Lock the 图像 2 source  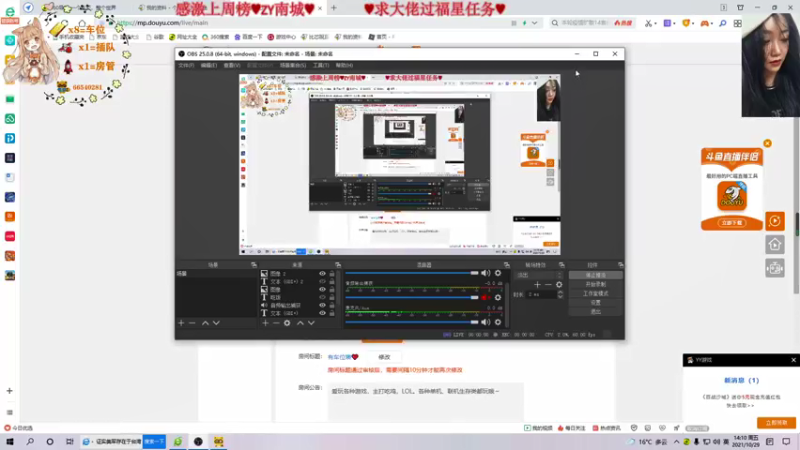pos(332,273)
